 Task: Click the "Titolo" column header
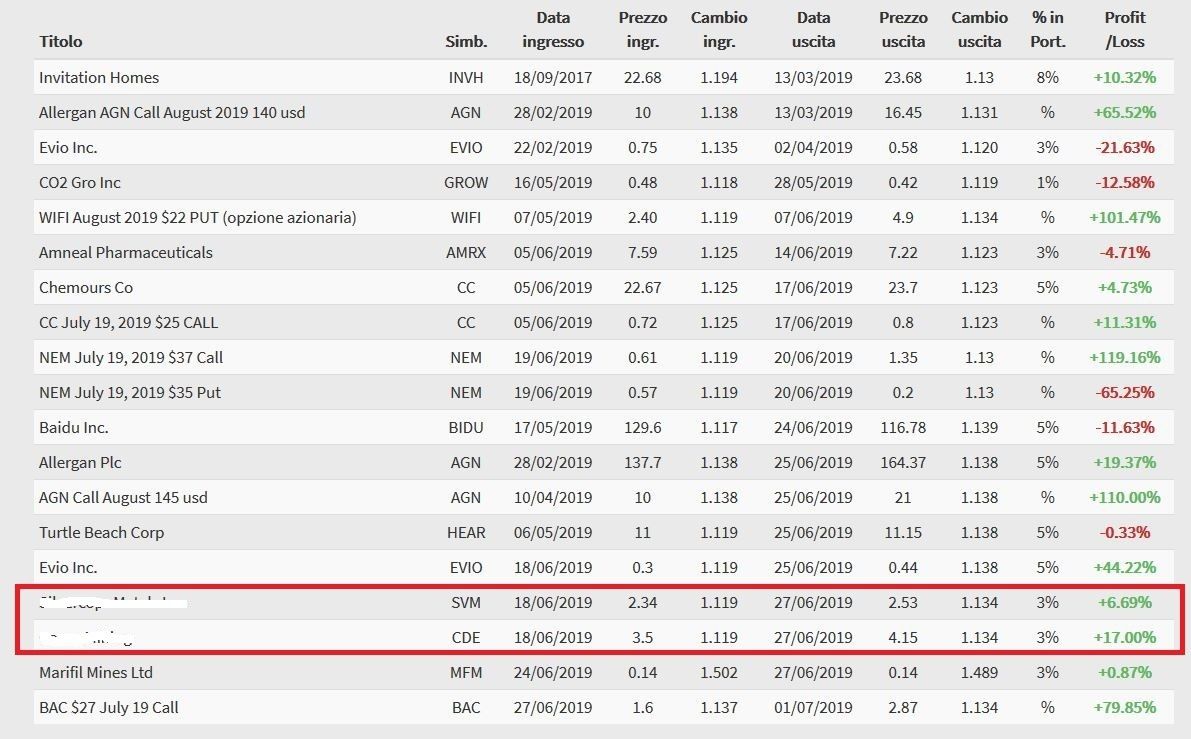[61, 42]
